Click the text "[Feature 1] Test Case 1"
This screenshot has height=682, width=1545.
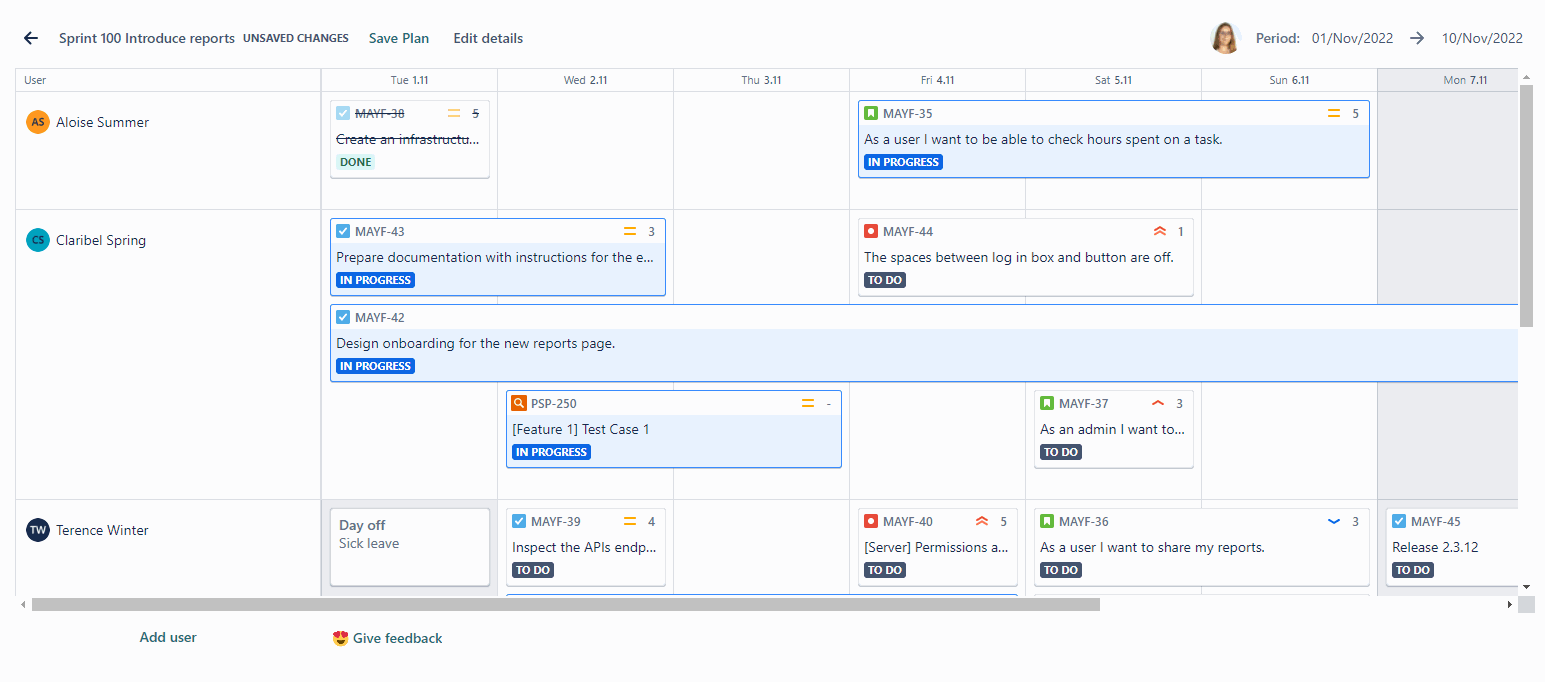click(581, 429)
